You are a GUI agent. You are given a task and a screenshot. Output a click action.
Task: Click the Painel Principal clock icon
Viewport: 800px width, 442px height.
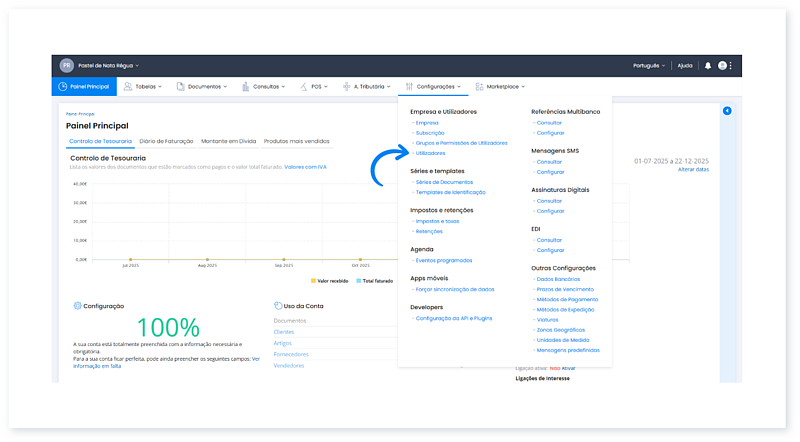pyautogui.click(x=62, y=87)
